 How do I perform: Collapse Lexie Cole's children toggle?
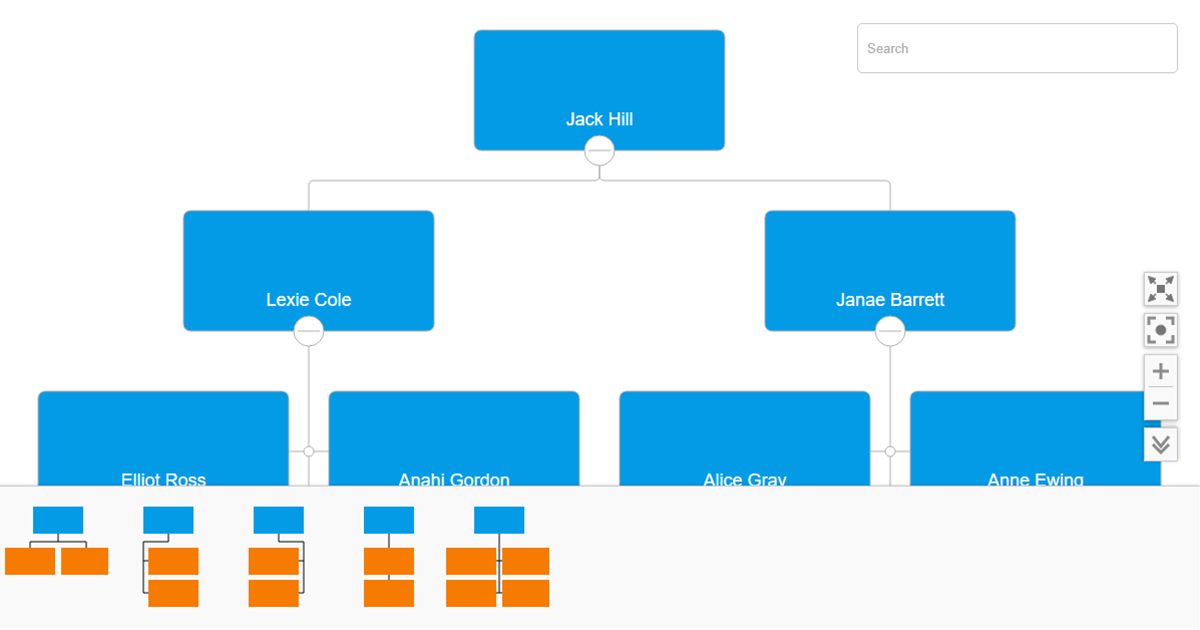click(x=309, y=330)
